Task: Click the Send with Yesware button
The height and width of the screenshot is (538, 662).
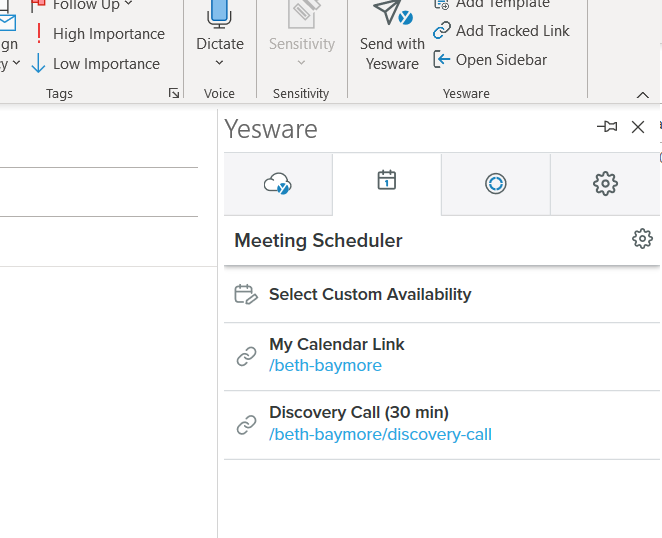Action: 392,36
